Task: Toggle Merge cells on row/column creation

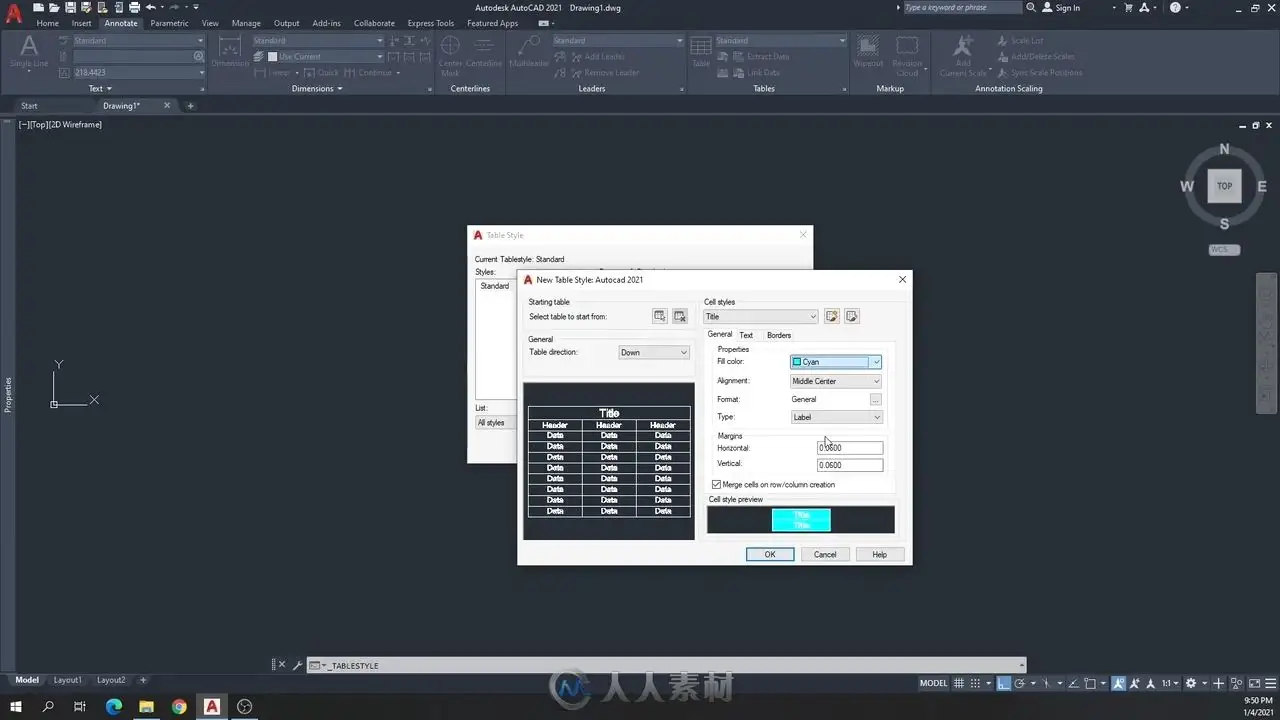Action: point(716,484)
